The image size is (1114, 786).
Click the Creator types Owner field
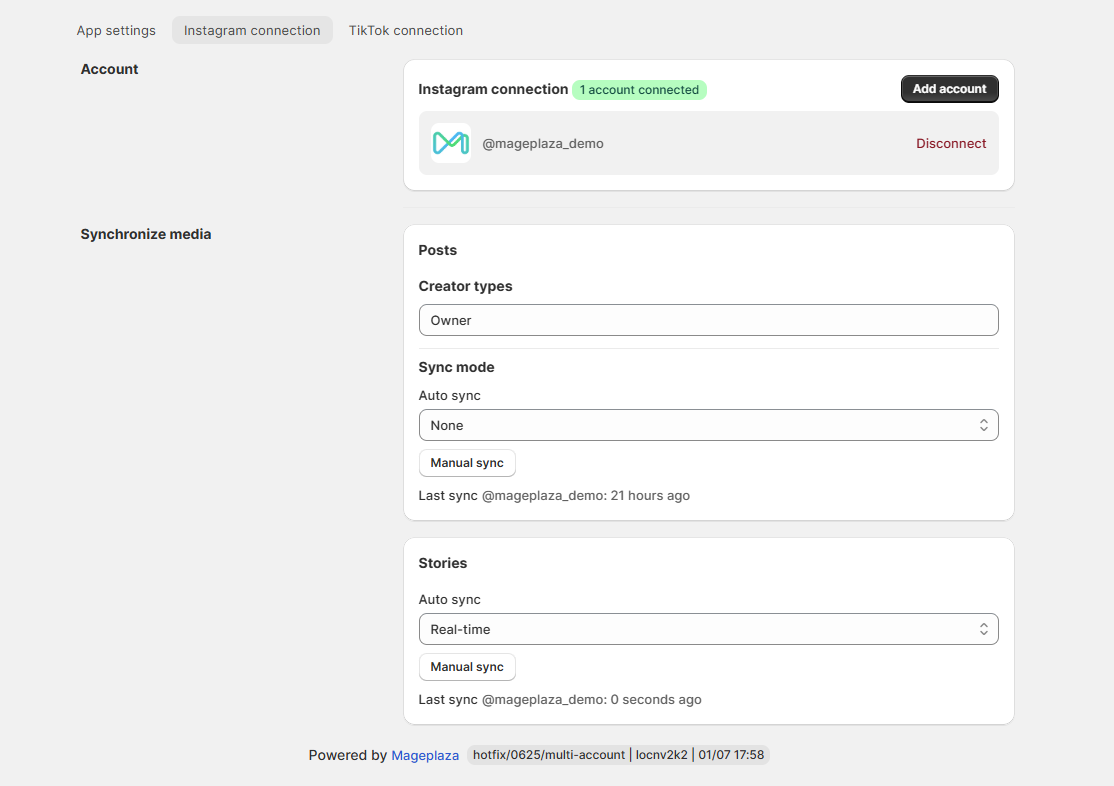point(708,321)
